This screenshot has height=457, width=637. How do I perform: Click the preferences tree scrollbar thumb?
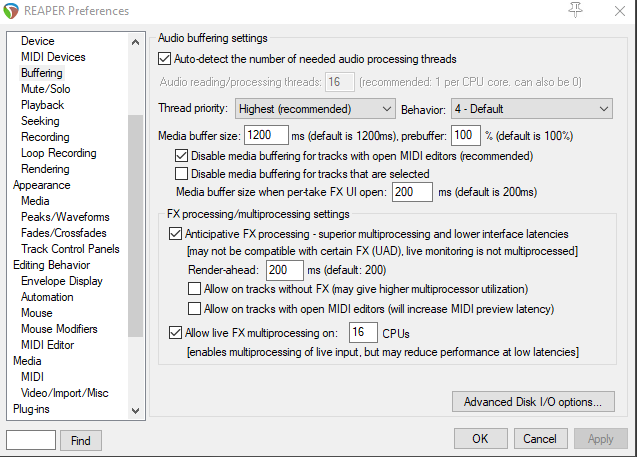point(136,226)
